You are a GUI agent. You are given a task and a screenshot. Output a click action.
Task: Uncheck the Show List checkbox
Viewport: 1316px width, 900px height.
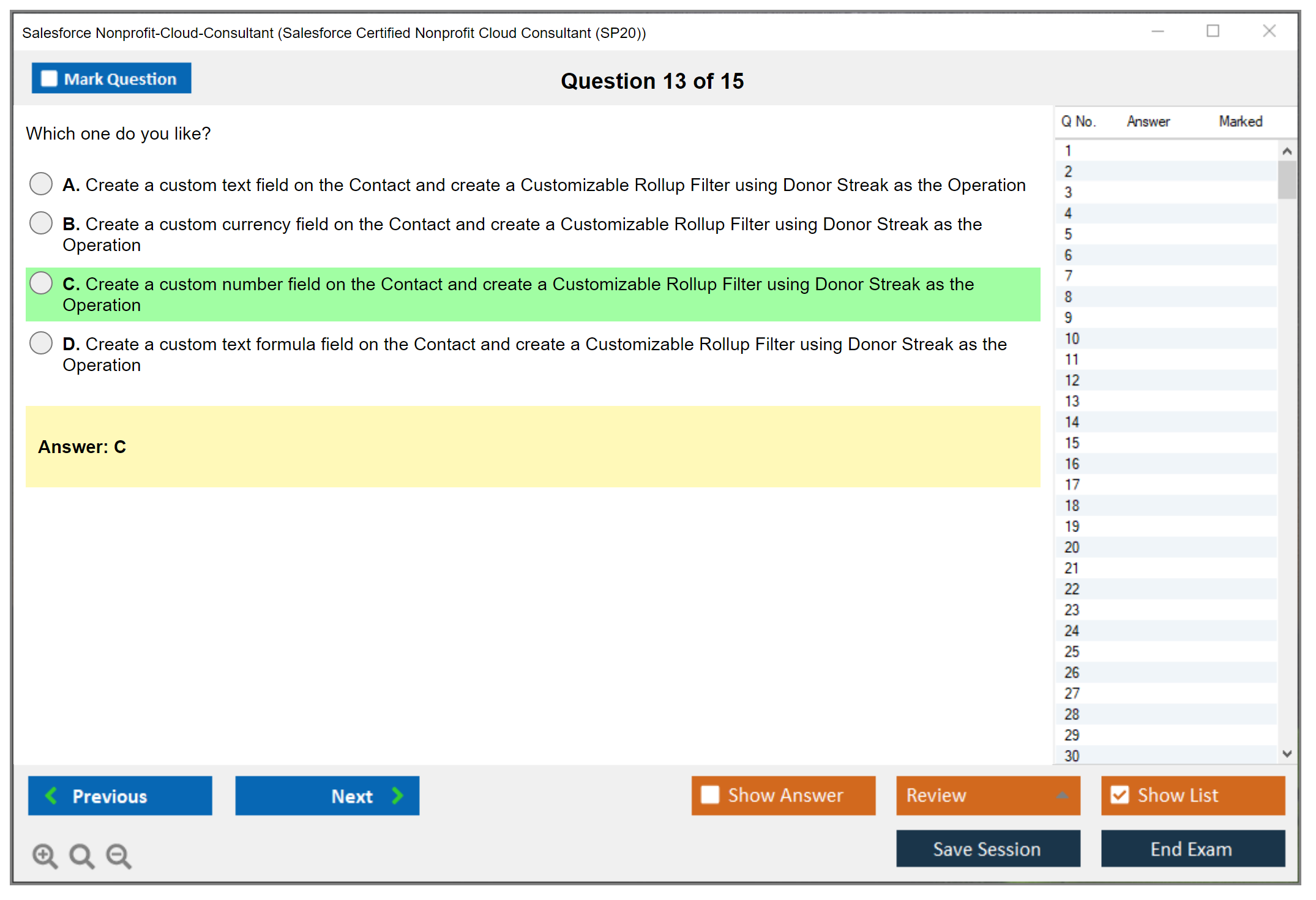1120,795
